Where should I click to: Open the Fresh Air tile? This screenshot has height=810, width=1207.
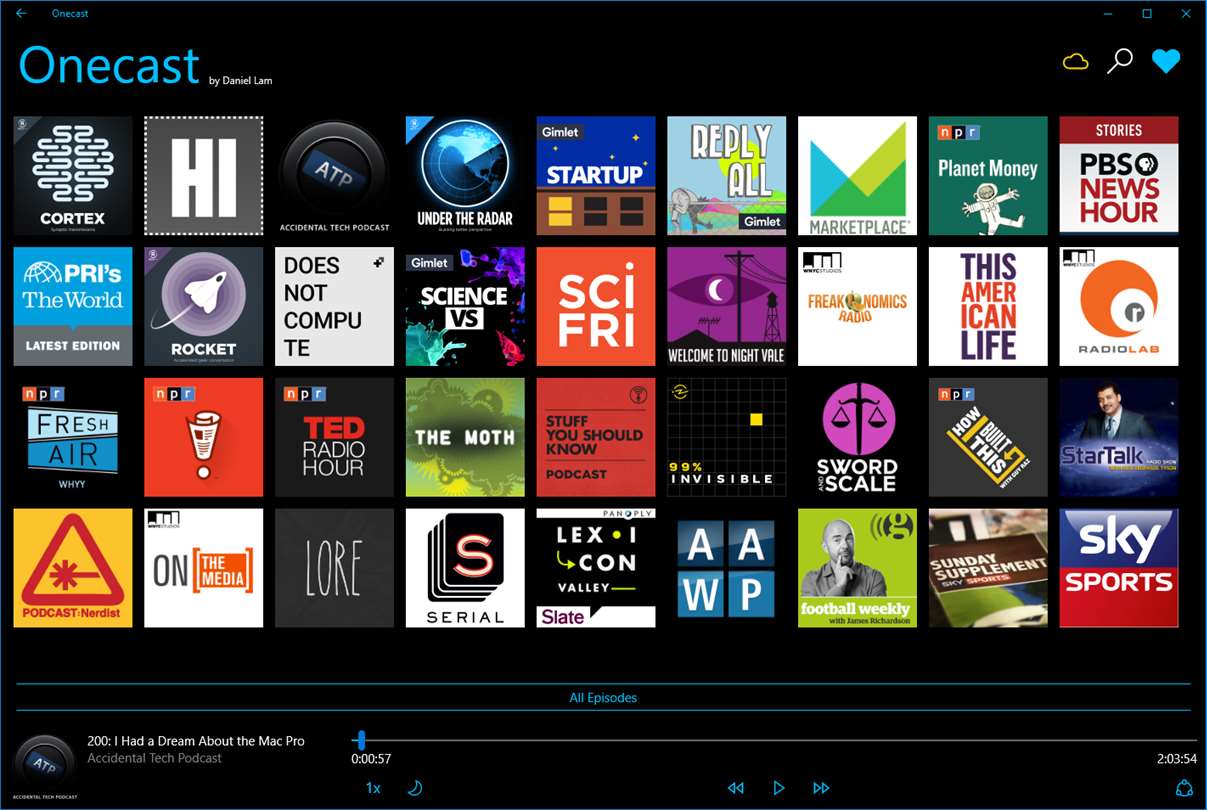[73, 437]
